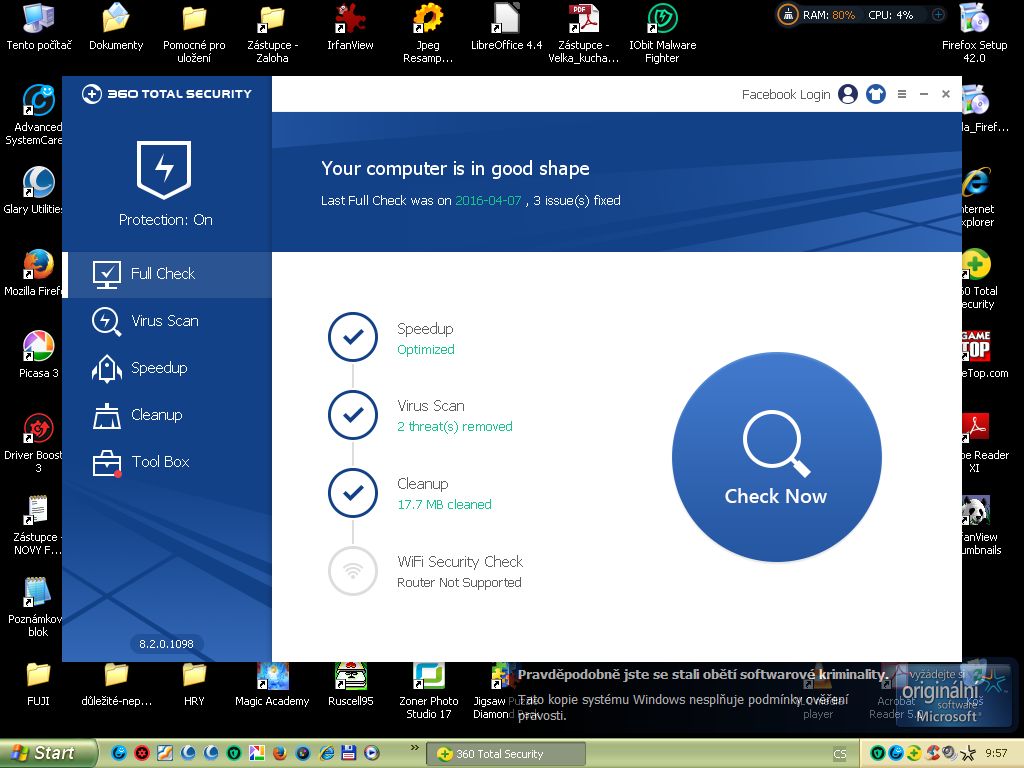Click the Virus Scan checkmark status icon
1024x768 pixels.
point(353,415)
